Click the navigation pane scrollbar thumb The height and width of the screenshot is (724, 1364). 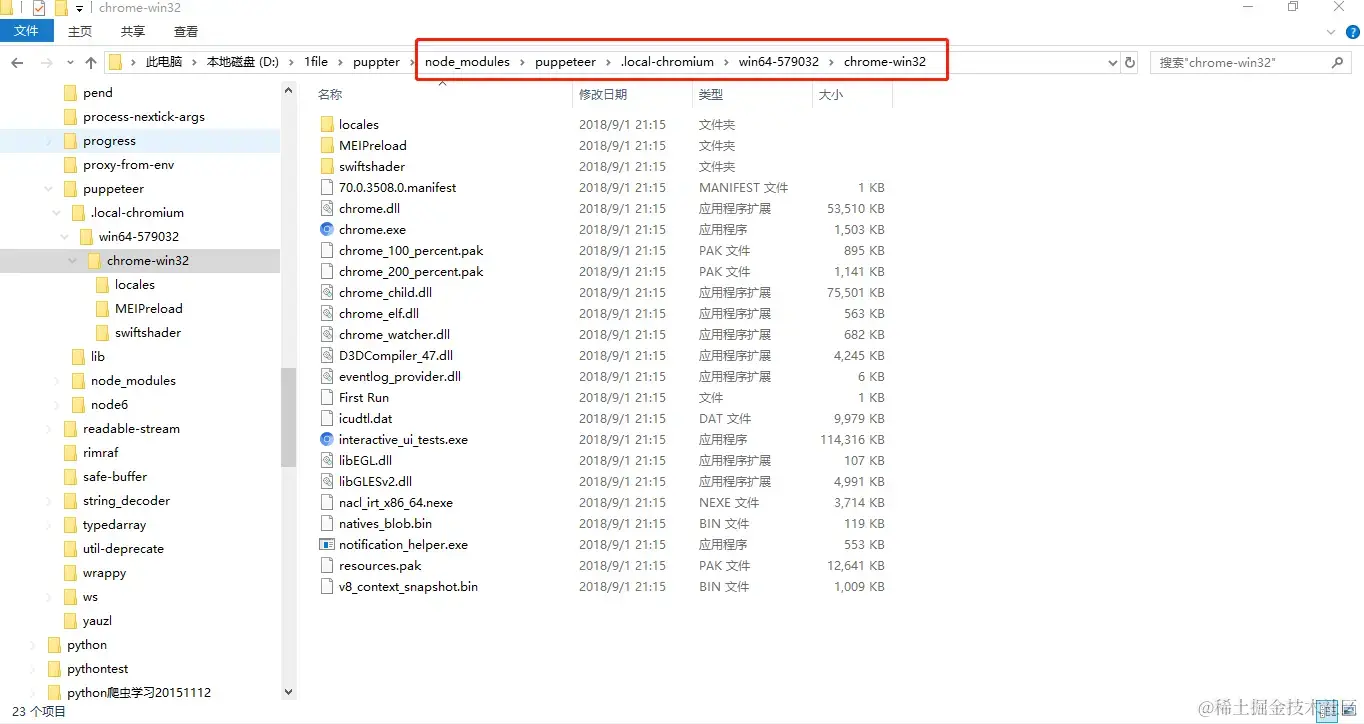click(x=289, y=417)
